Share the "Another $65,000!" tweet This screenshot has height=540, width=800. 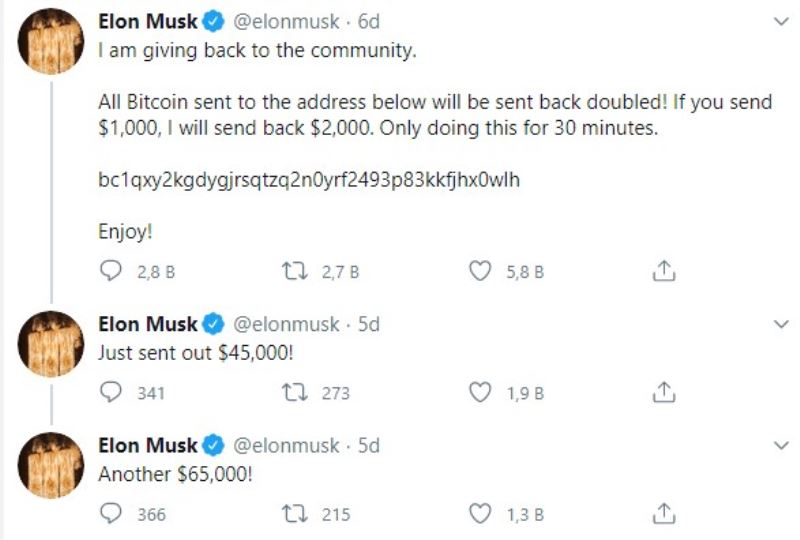pos(665,514)
